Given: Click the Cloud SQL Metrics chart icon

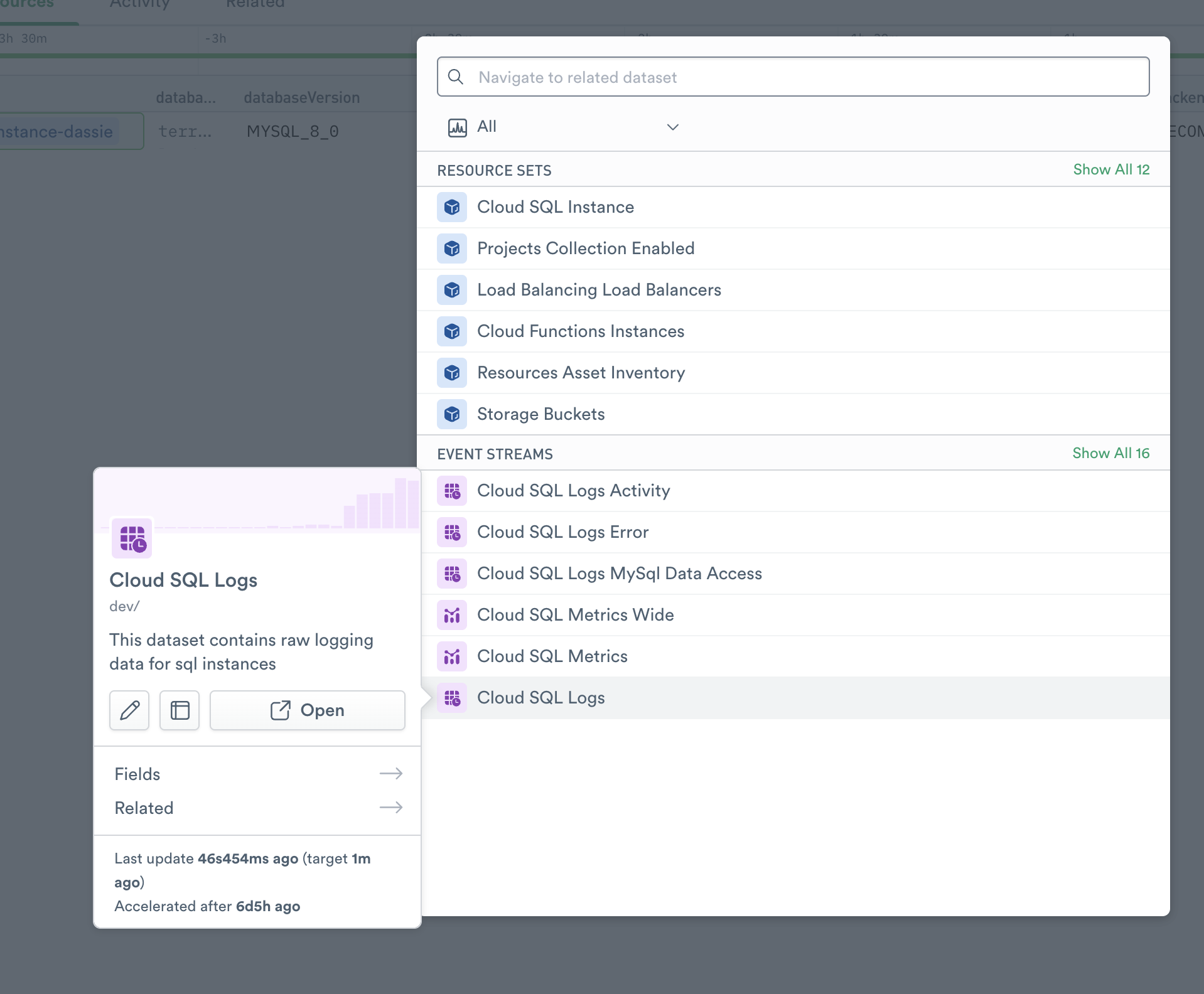Looking at the screenshot, I should point(452,656).
